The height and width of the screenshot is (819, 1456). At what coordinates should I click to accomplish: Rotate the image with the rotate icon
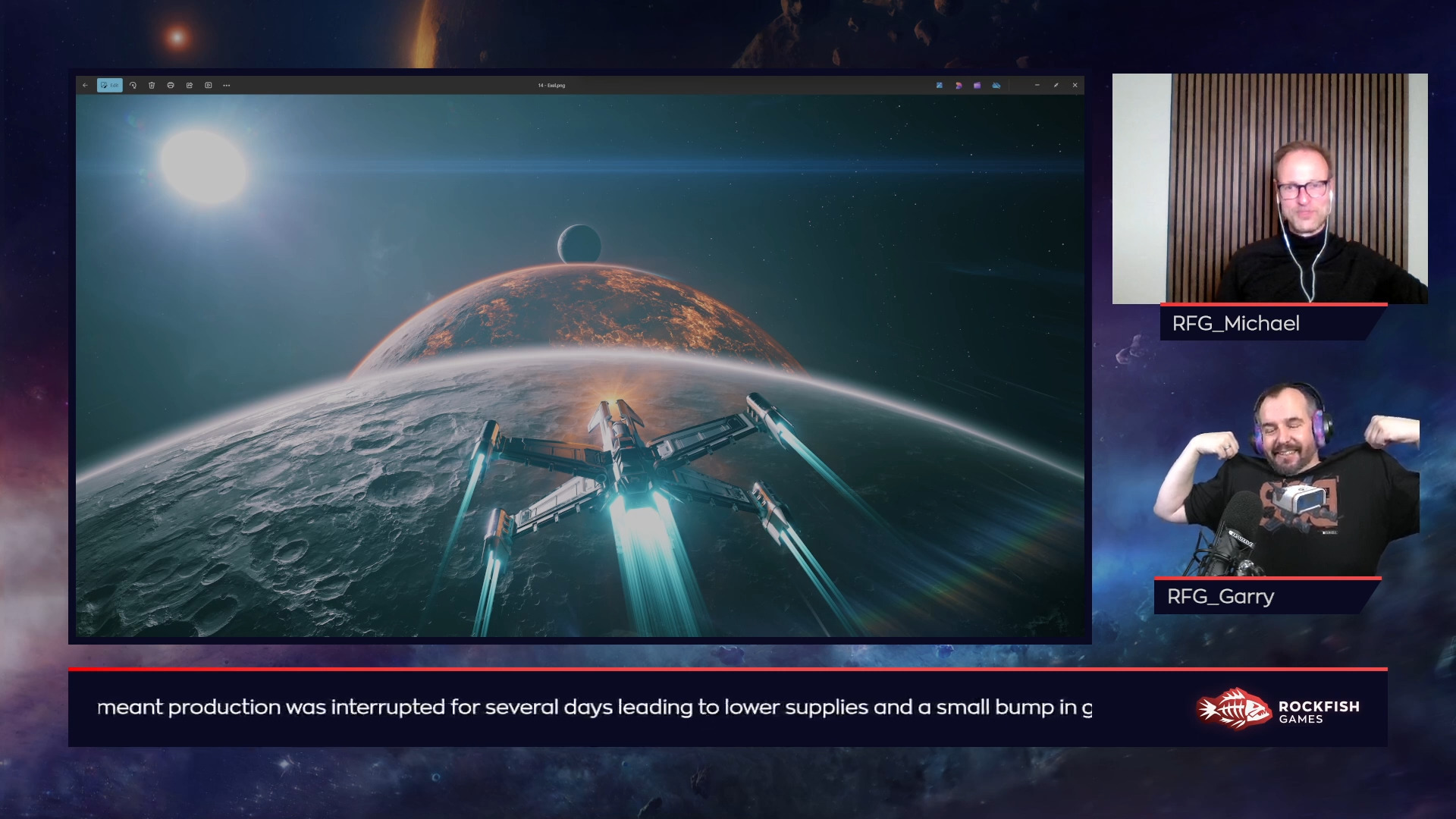click(133, 86)
